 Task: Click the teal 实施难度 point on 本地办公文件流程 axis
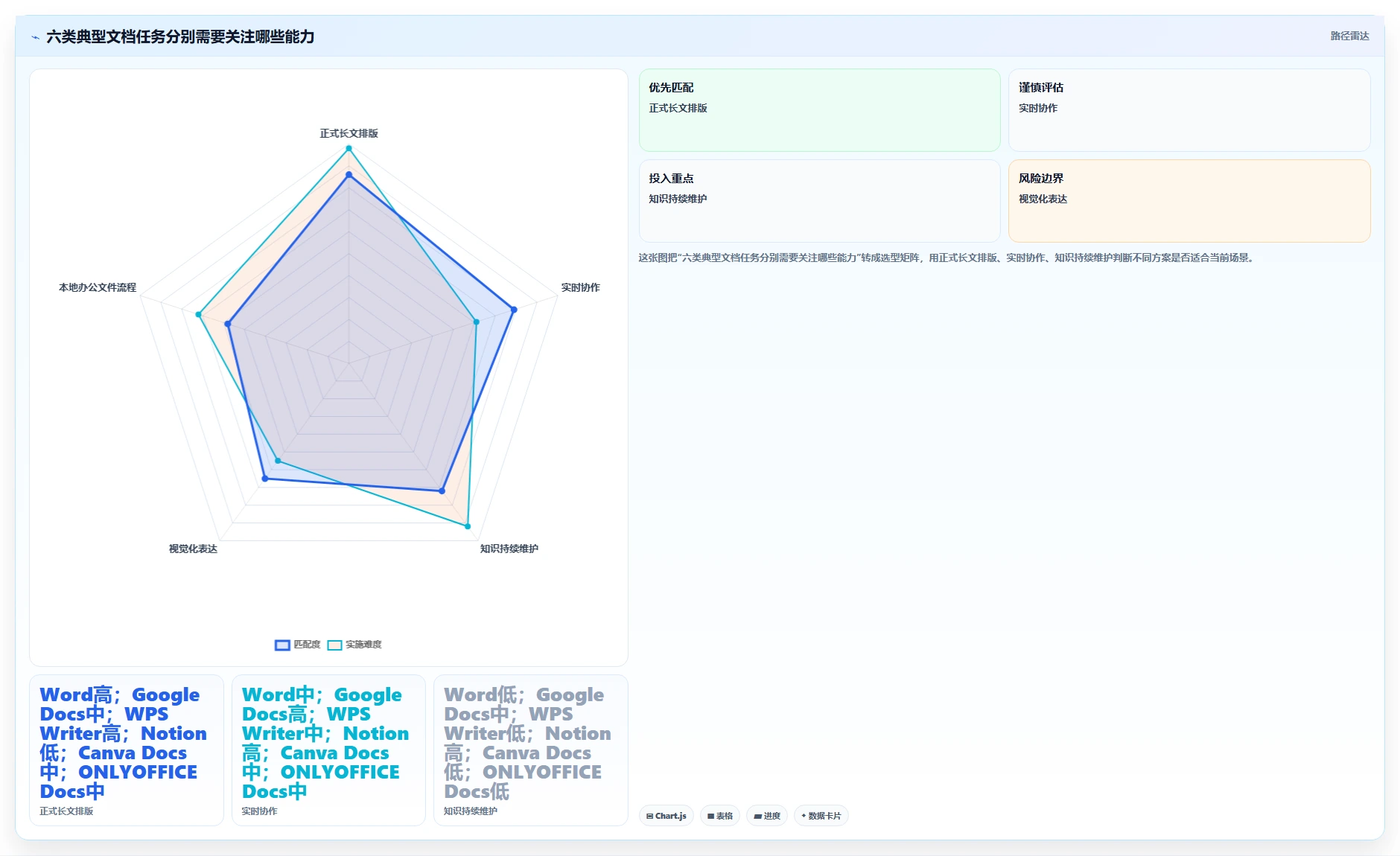[198, 315]
